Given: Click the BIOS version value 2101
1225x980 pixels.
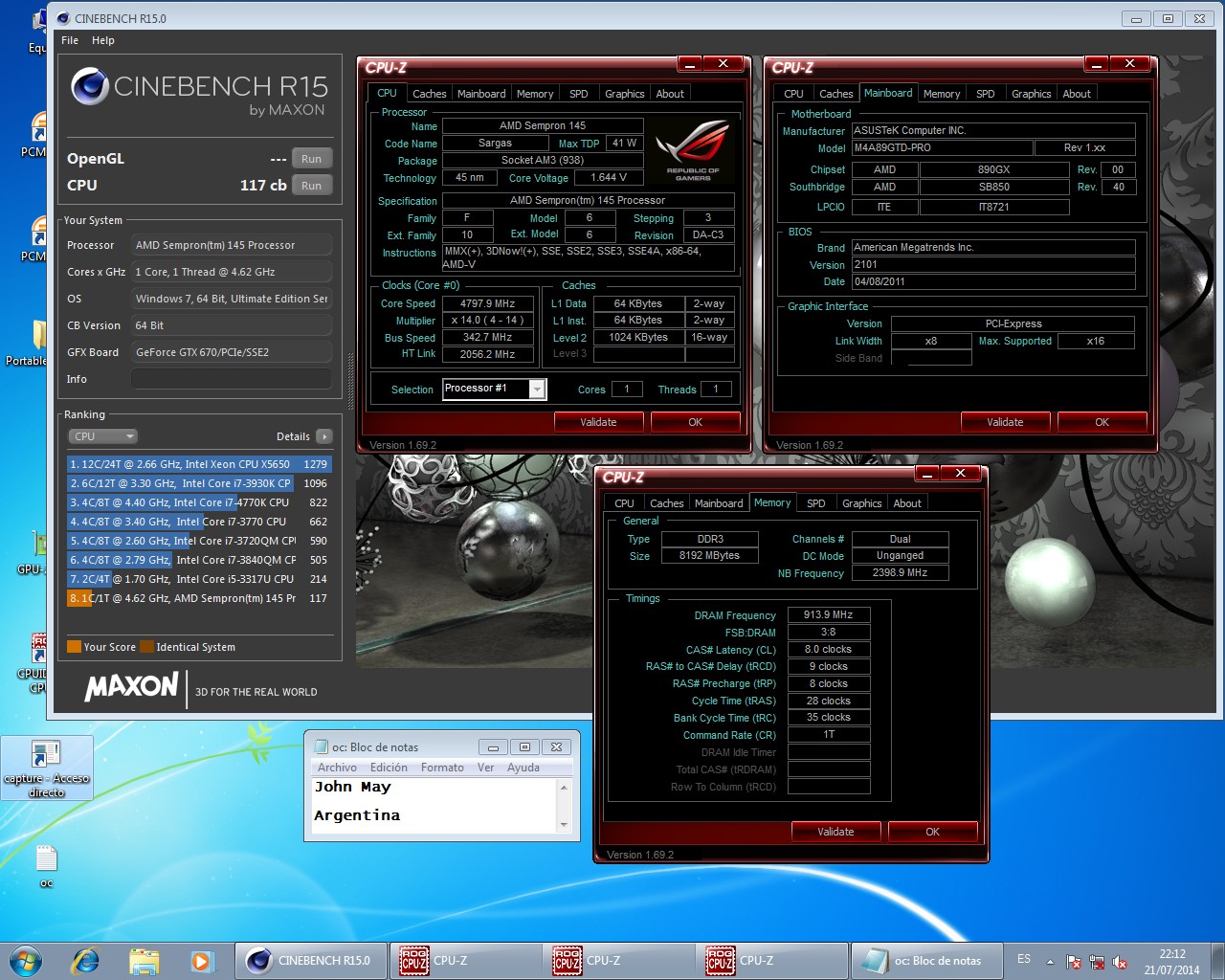Looking at the screenshot, I should 993,264.
